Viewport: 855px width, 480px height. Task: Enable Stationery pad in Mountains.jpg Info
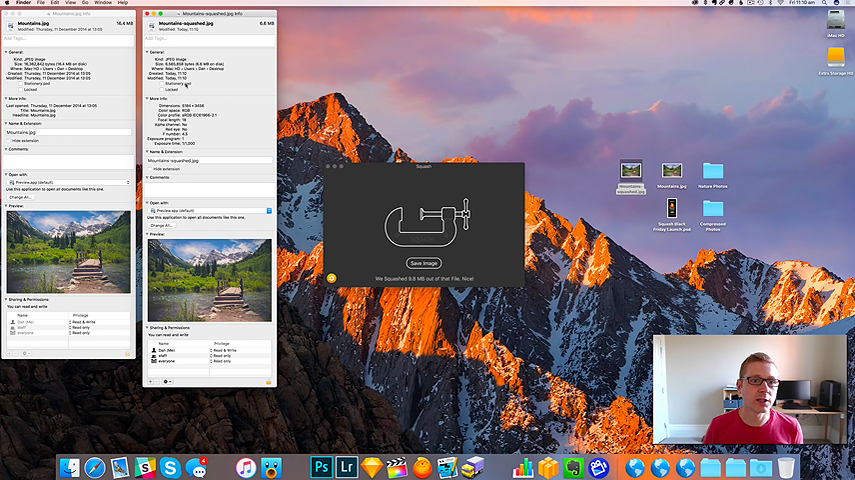click(x=21, y=83)
